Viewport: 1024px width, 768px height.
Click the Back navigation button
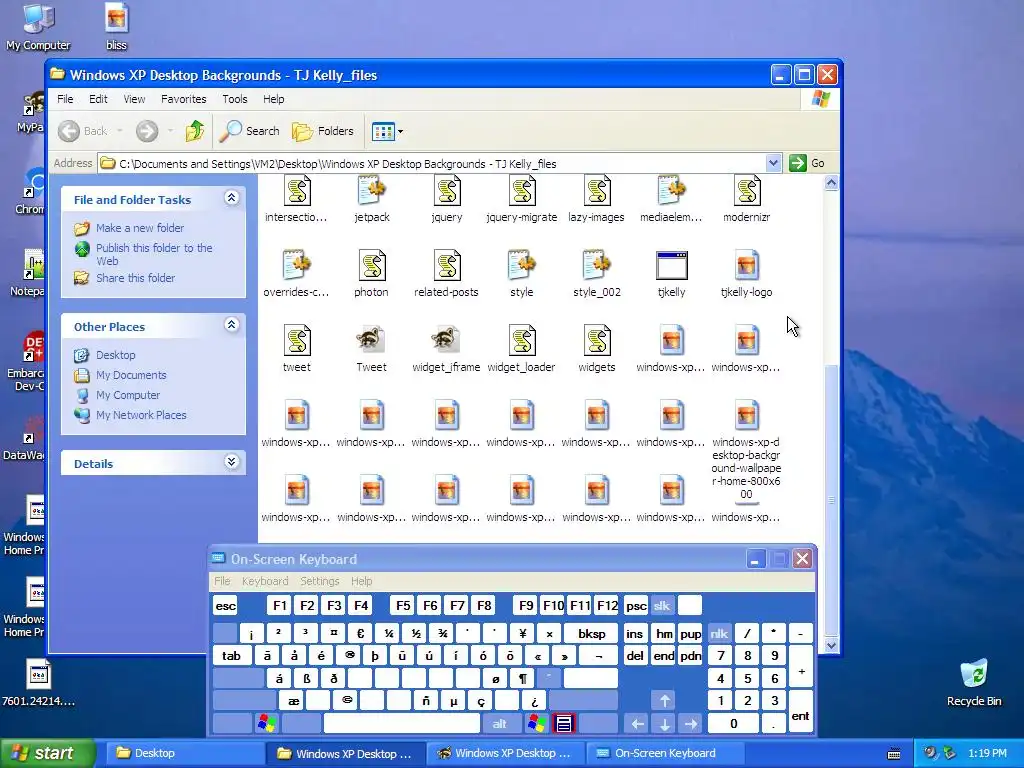tap(83, 131)
